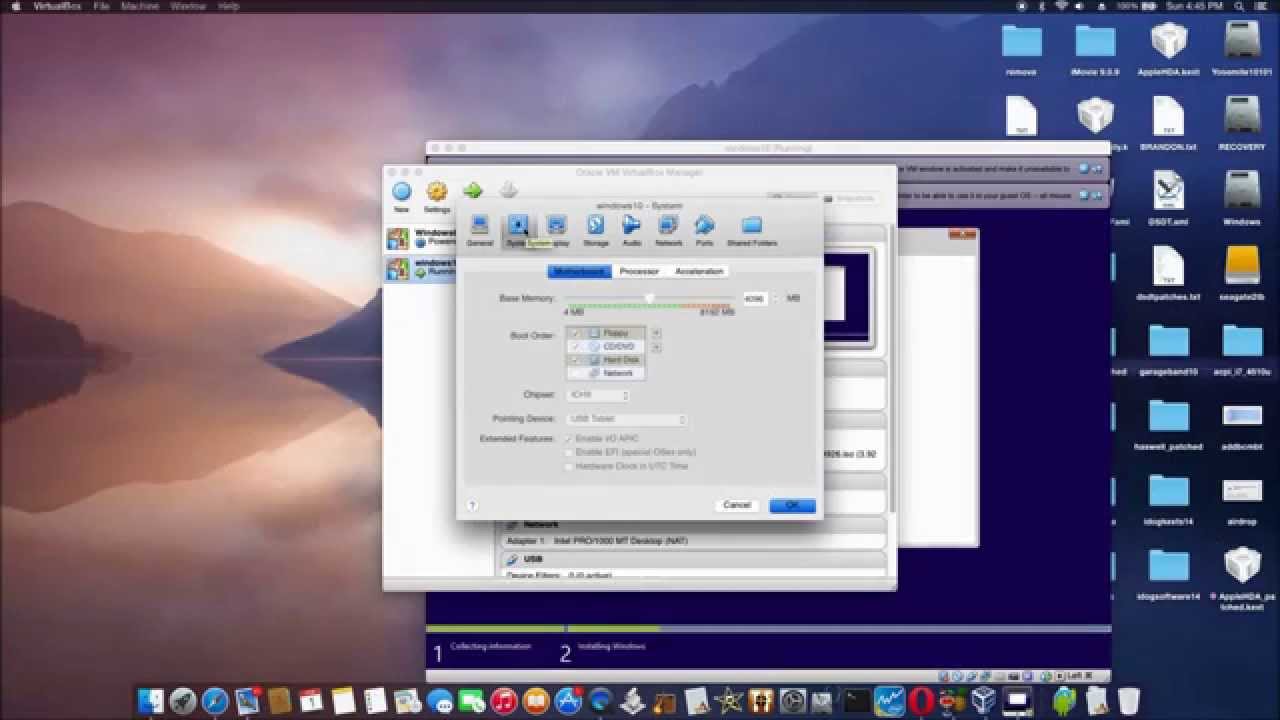Switch to the Processor tab
The image size is (1280, 720).
[639, 271]
